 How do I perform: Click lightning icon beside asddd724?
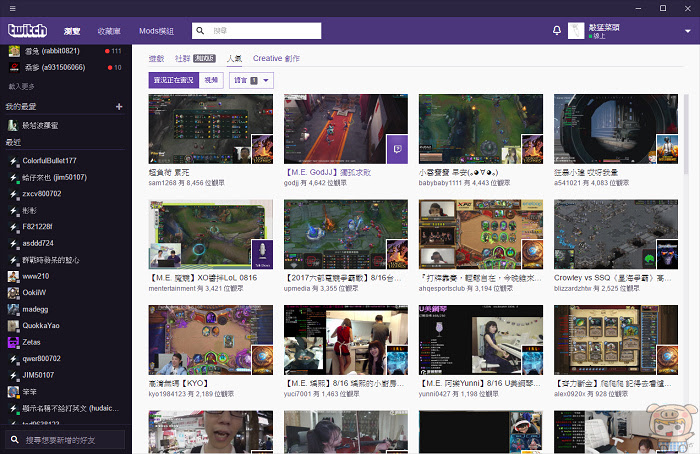(x=13, y=243)
